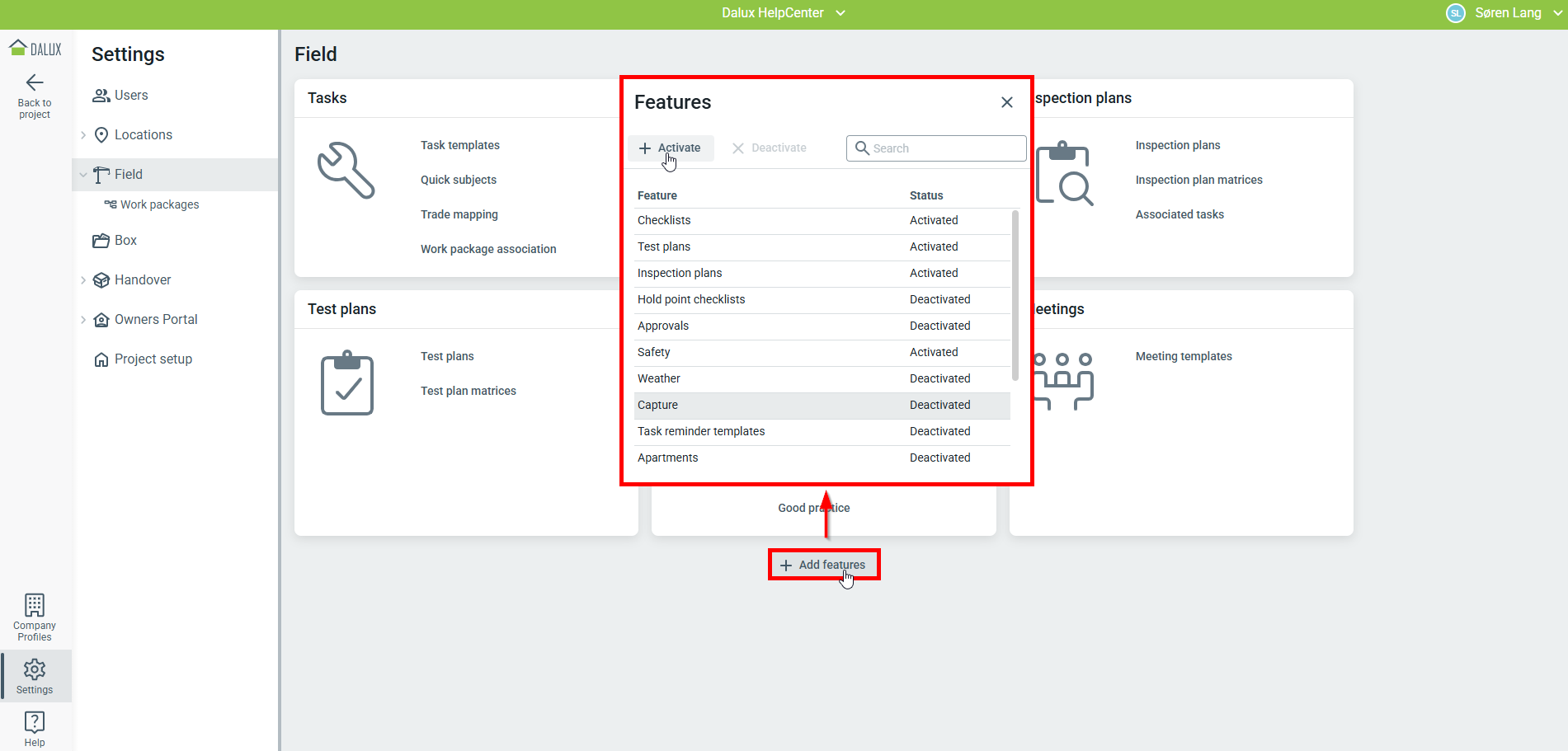1568x751 pixels.
Task: Select the Checklists feature row
Action: coord(822,221)
